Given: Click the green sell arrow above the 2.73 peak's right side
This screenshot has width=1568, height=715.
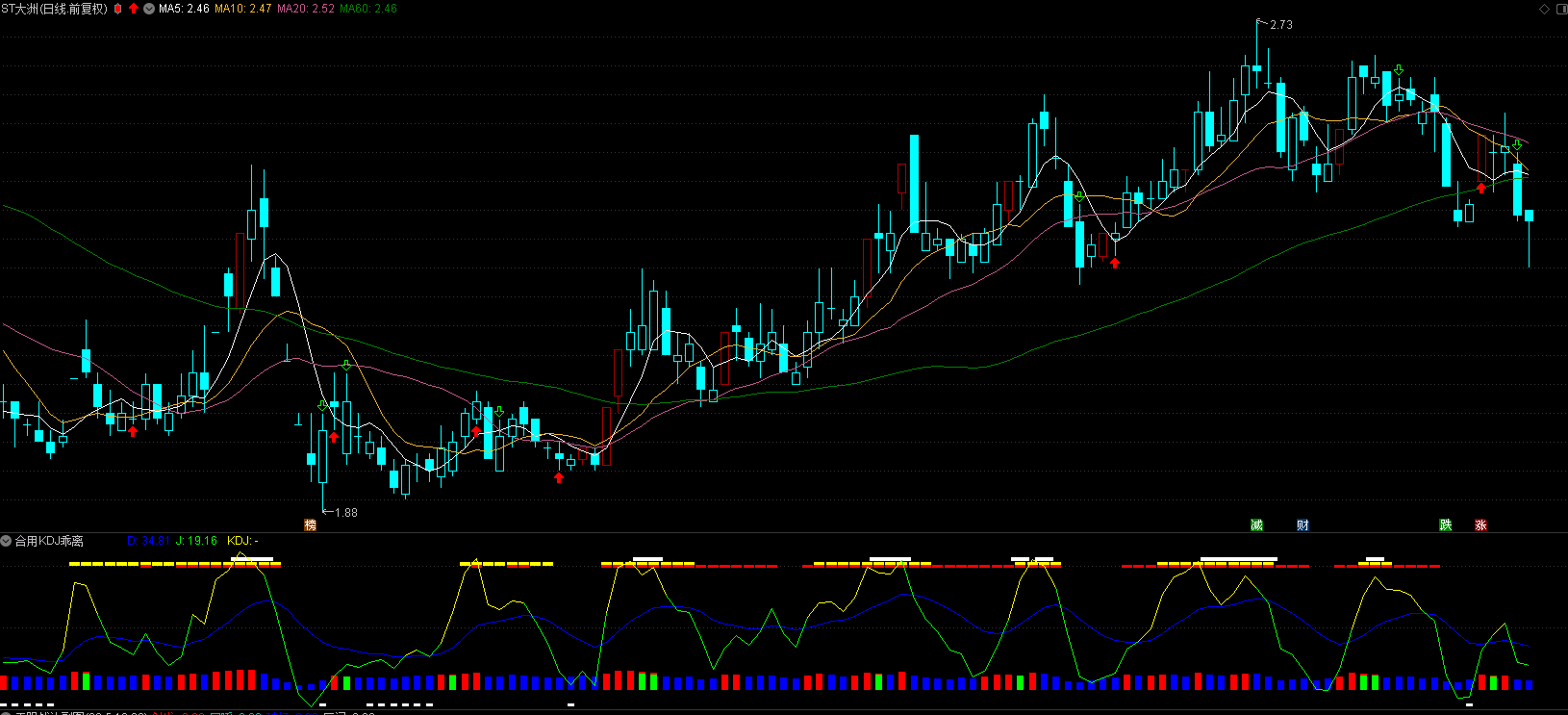Looking at the screenshot, I should pos(1398,70).
